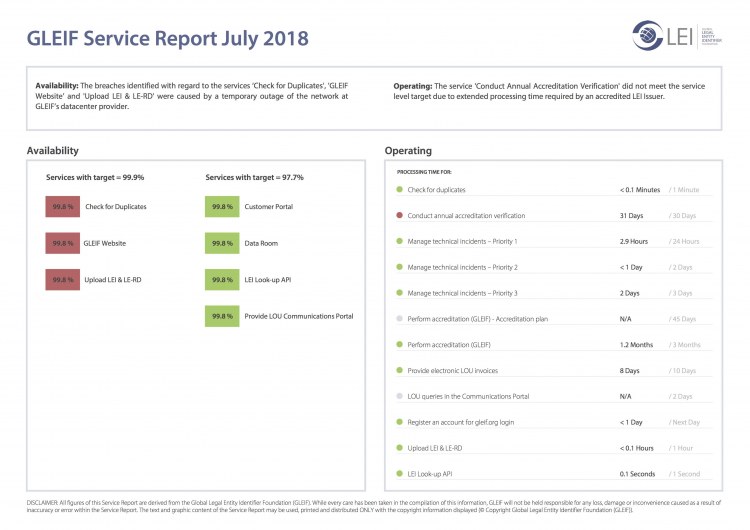Screen dimensions: 750x530
Task: Select the green 99.8% badge for Data Room
Action: [x=221, y=243]
